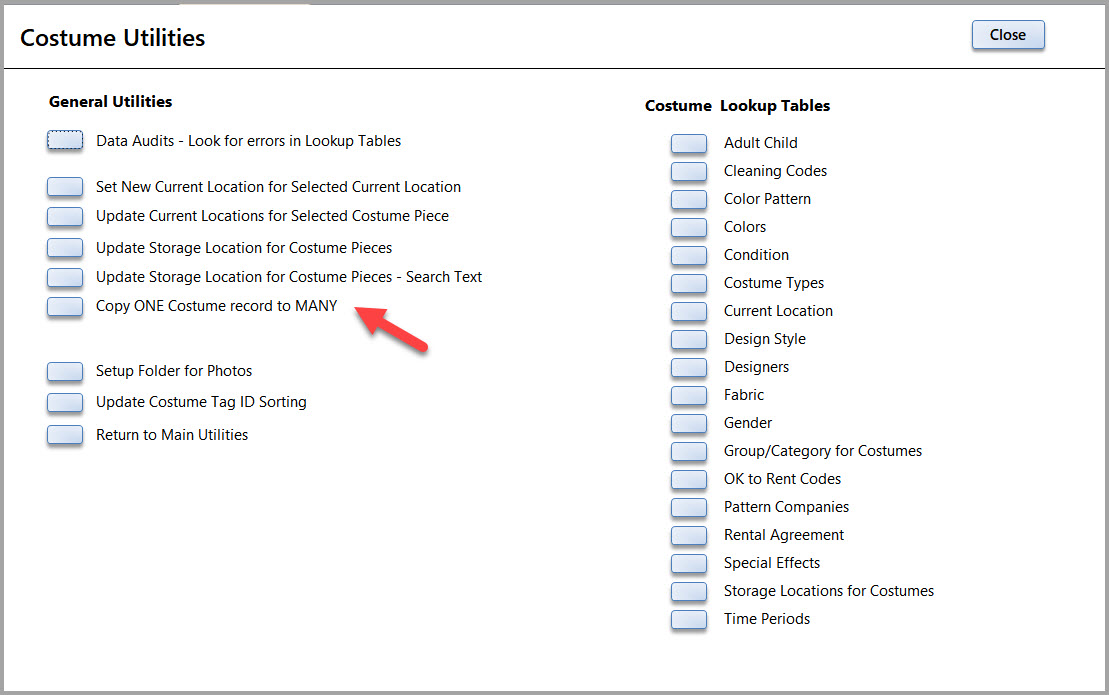Click the 'OK to Rent Codes' label
Viewport: 1109px width, 695px height.
782,479
